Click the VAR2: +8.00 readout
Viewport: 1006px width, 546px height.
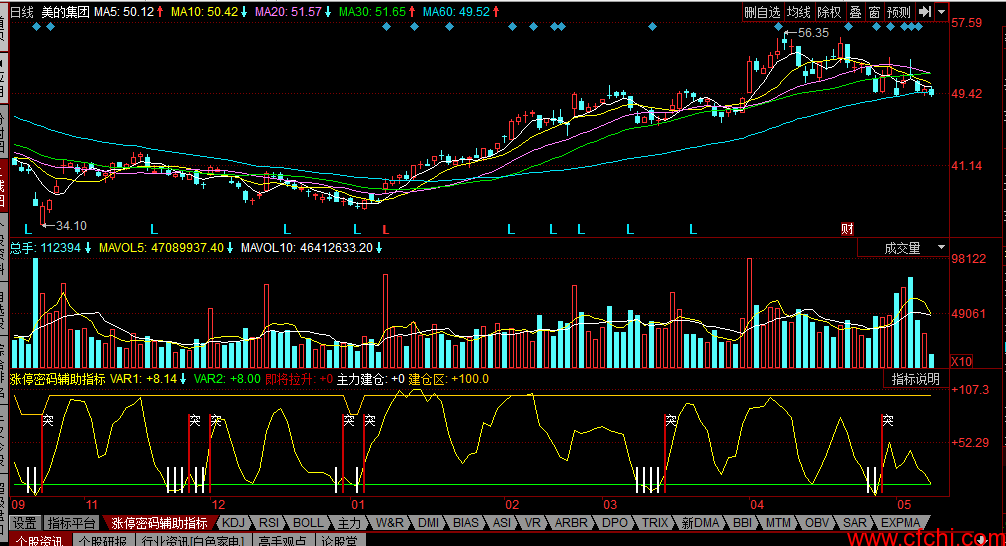[227, 379]
